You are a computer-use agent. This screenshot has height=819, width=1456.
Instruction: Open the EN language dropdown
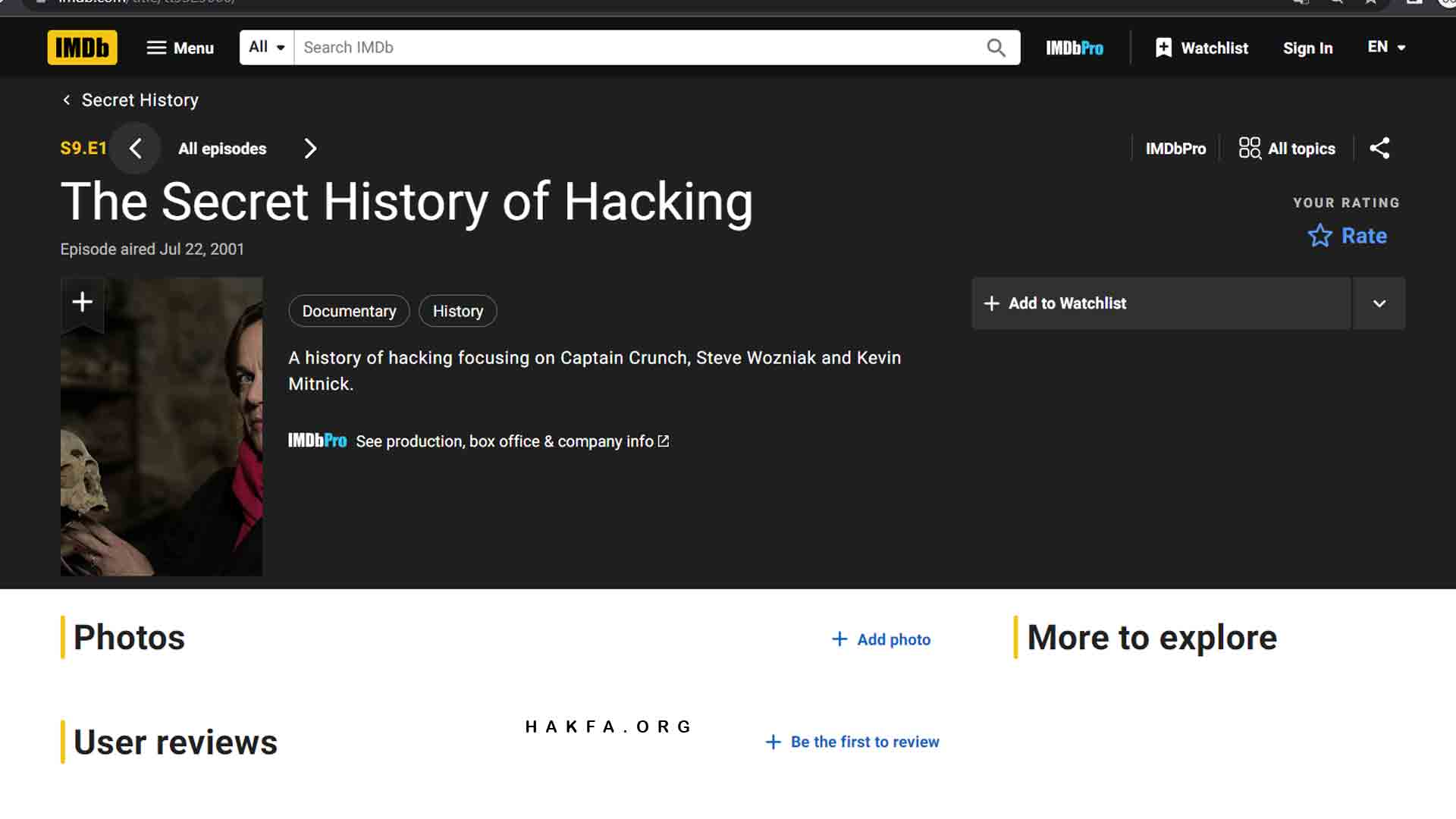pyautogui.click(x=1386, y=47)
